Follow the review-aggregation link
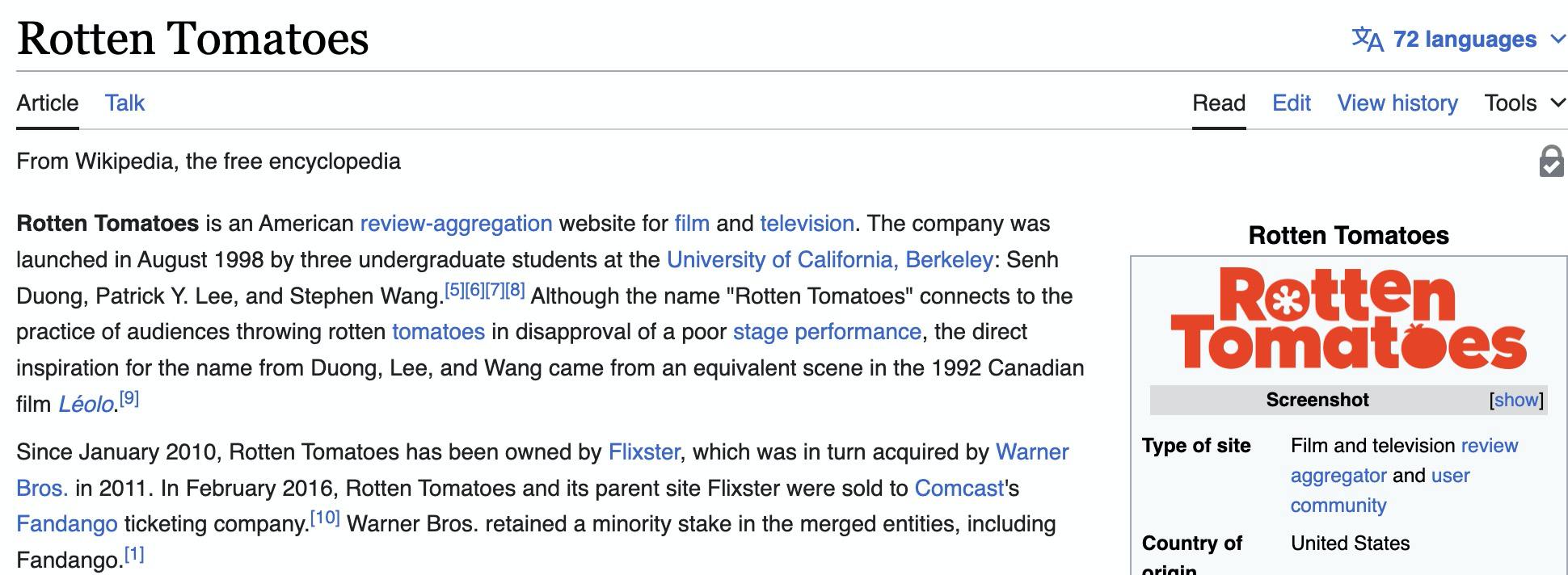 456,224
